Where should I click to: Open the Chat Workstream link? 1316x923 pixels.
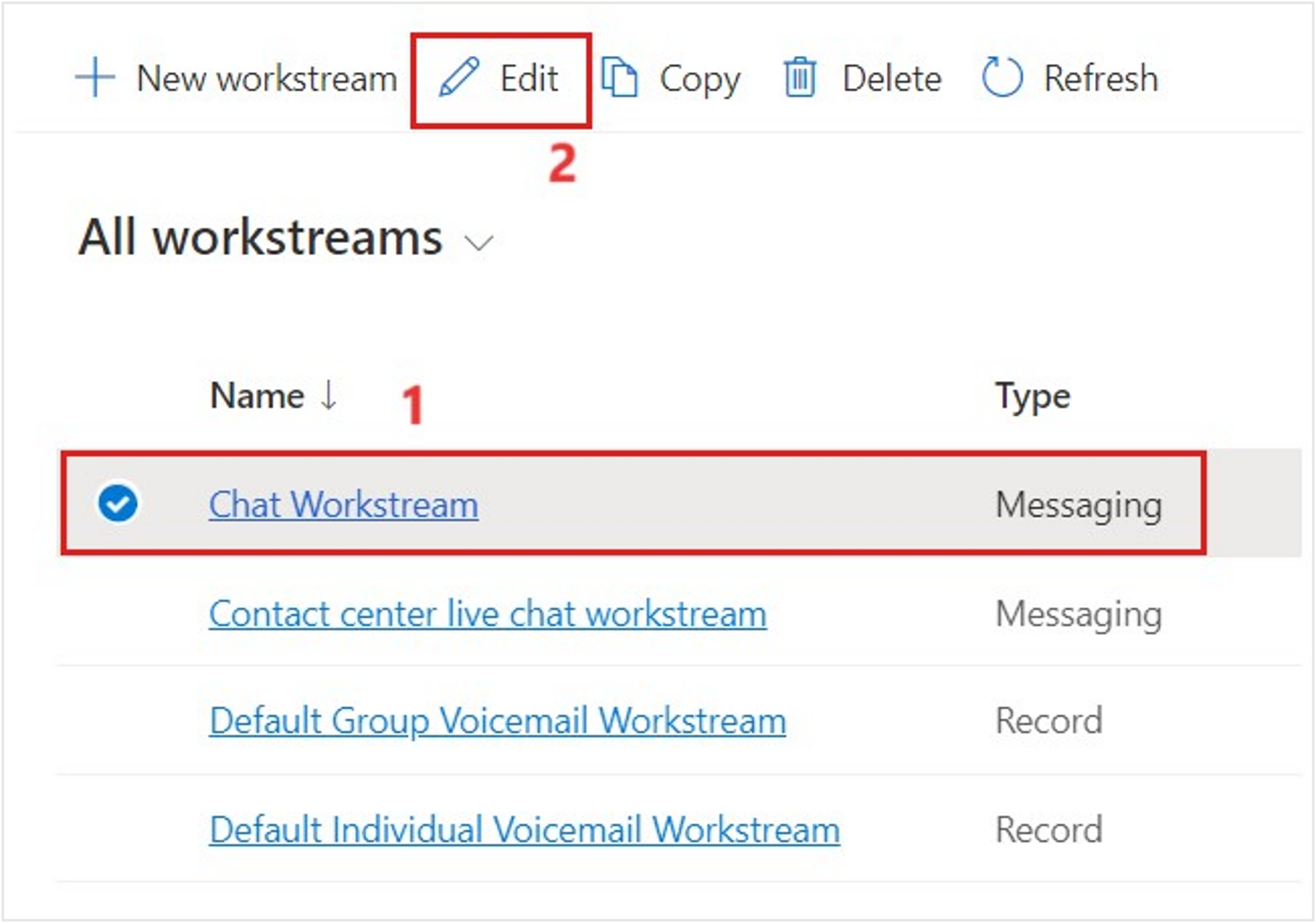pos(343,505)
